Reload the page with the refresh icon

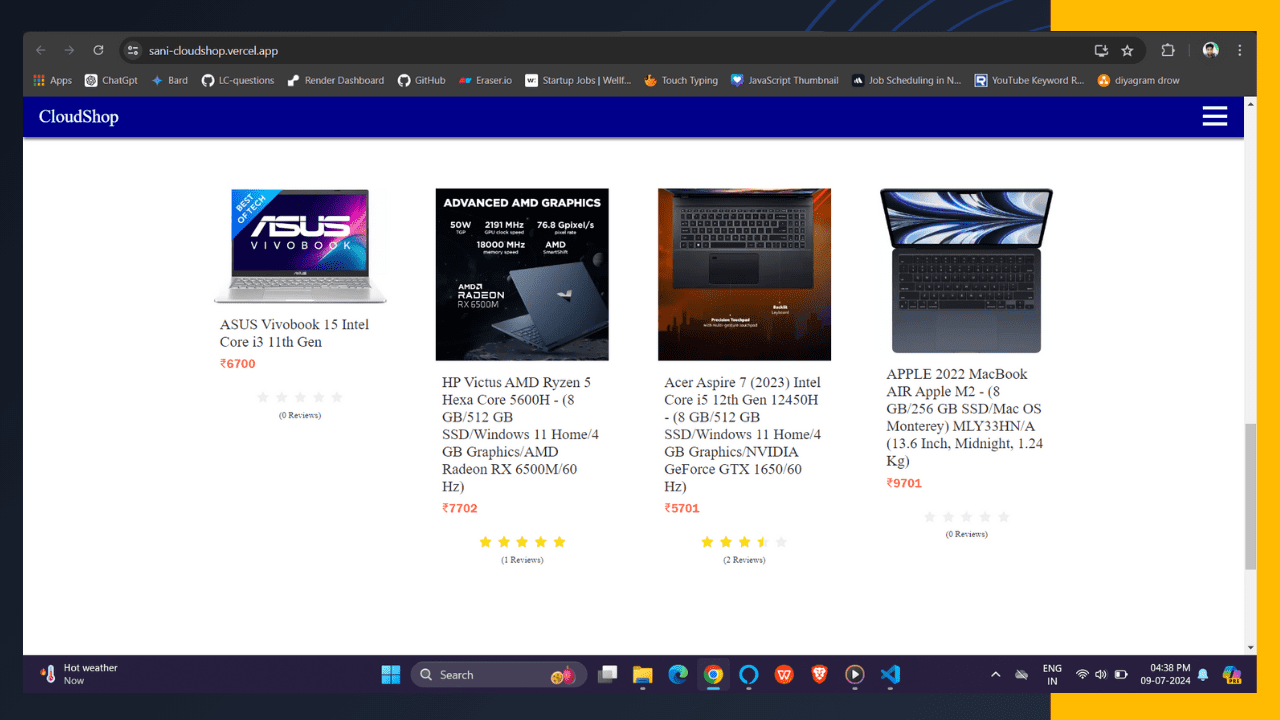pos(98,50)
